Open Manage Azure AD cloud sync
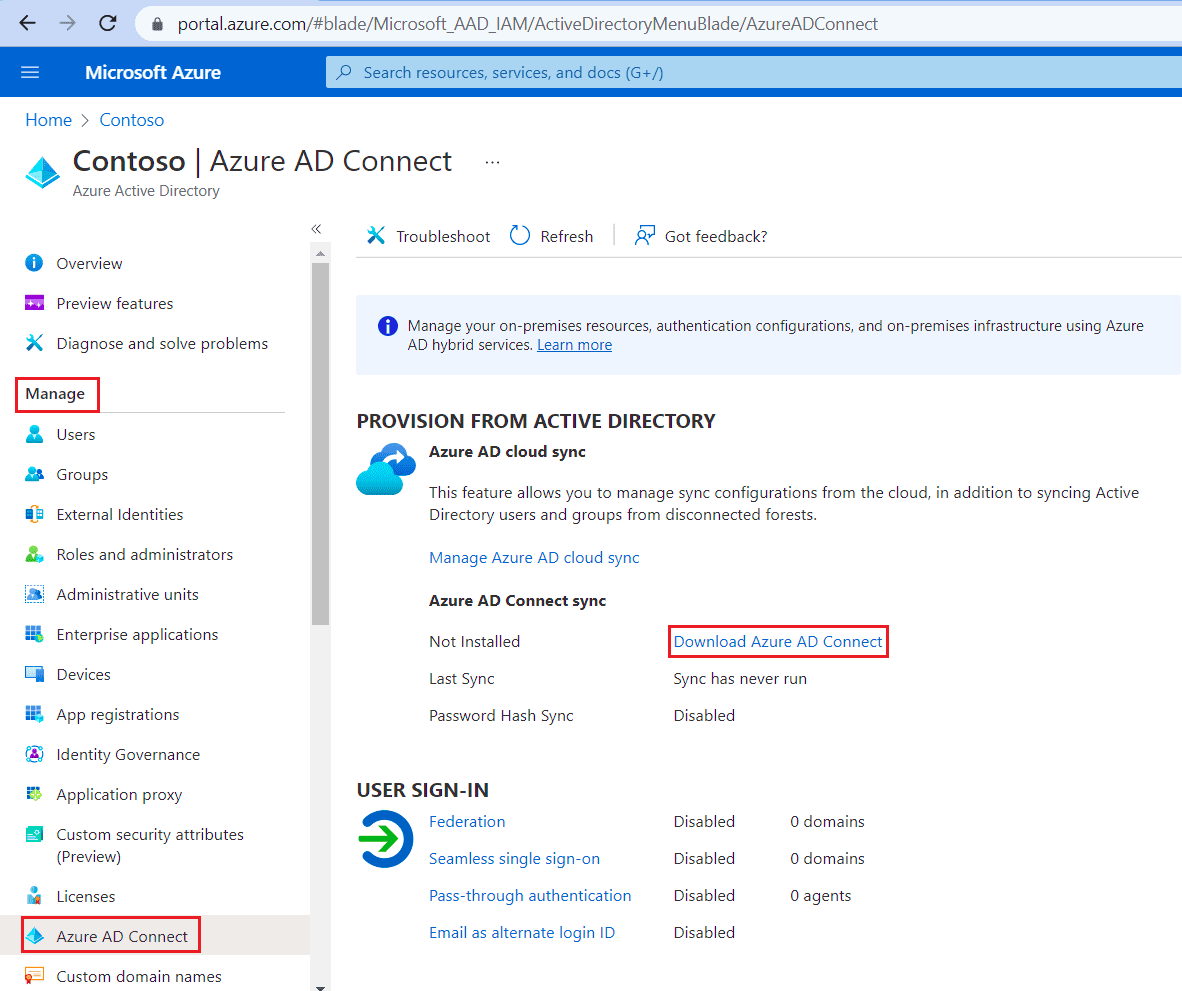 [534, 557]
